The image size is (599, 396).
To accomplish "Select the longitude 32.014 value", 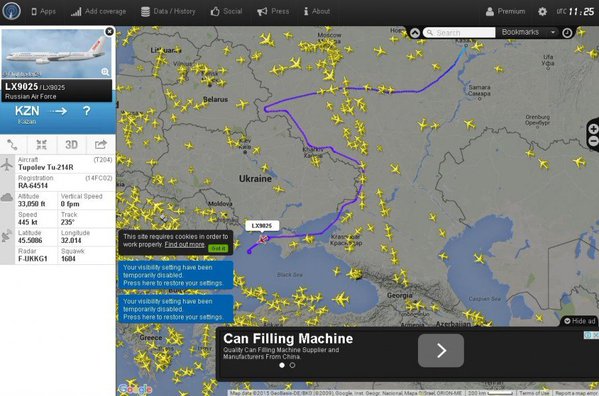I will tap(71, 241).
